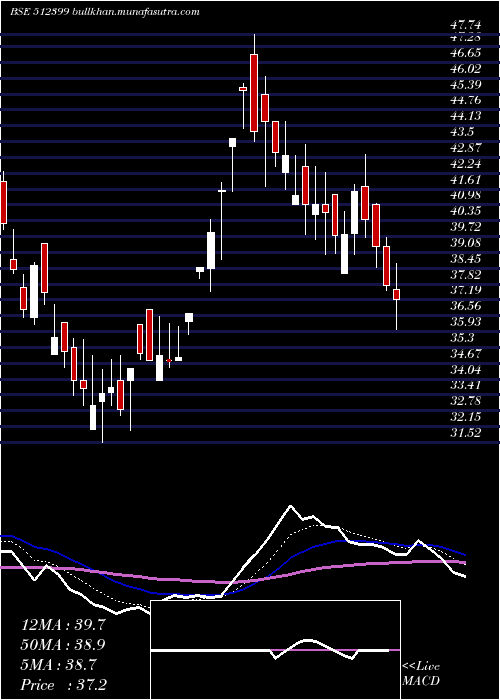Click the 46.65 price axis label

[465, 53]
